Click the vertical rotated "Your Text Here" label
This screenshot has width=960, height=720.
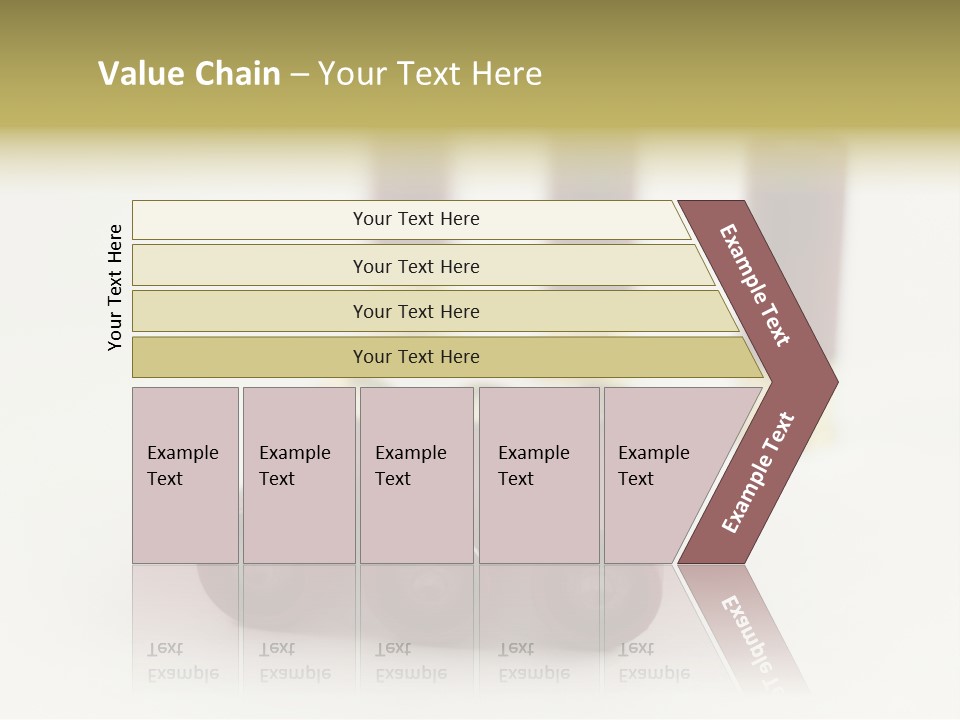115,287
